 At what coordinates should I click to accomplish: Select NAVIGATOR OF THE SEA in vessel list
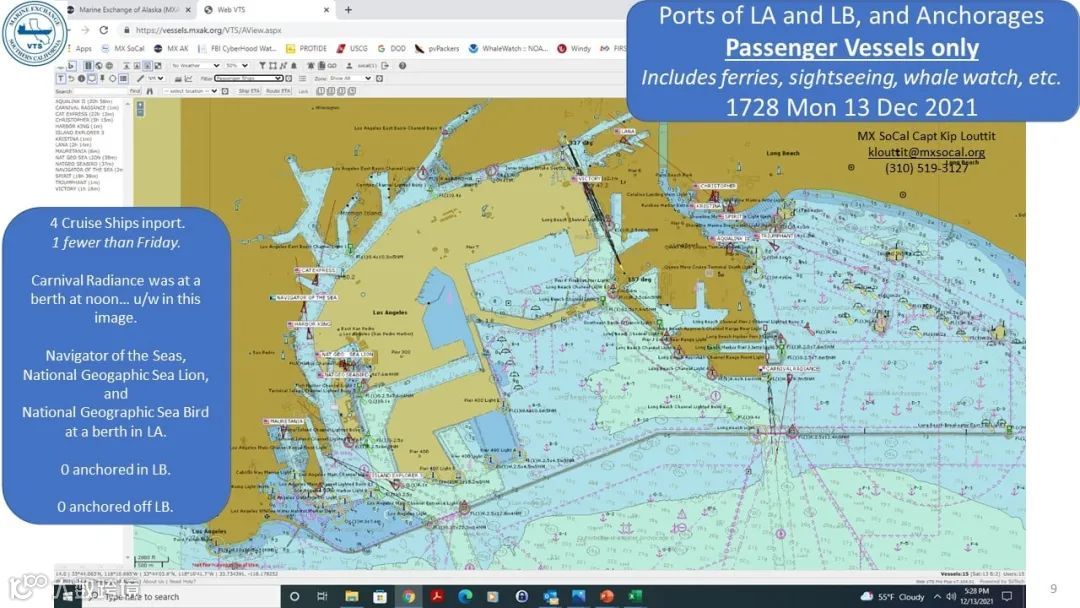tap(89, 169)
